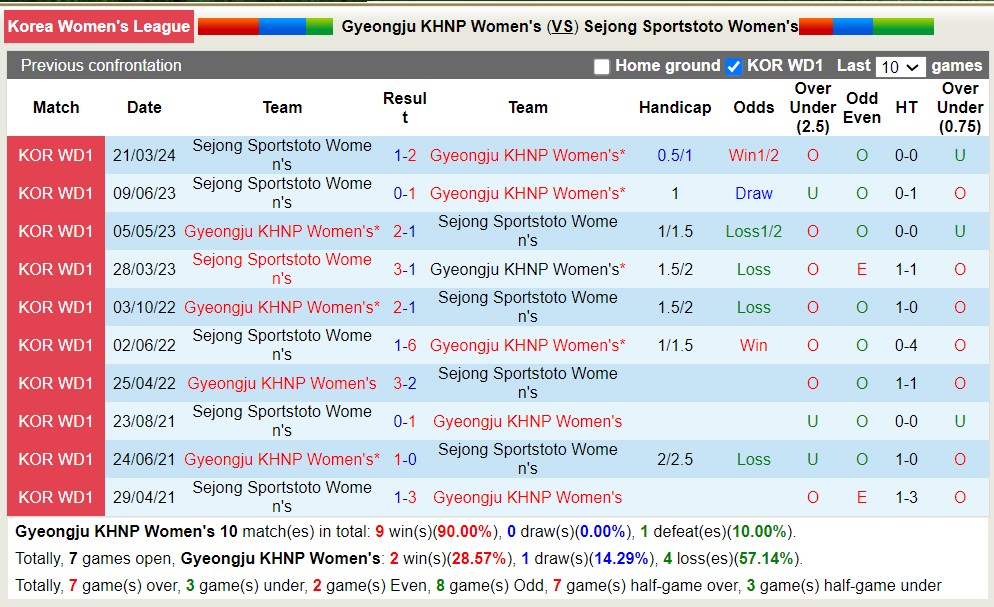Enable the Home ground checkbox
This screenshot has height=607, width=994.
click(x=602, y=66)
